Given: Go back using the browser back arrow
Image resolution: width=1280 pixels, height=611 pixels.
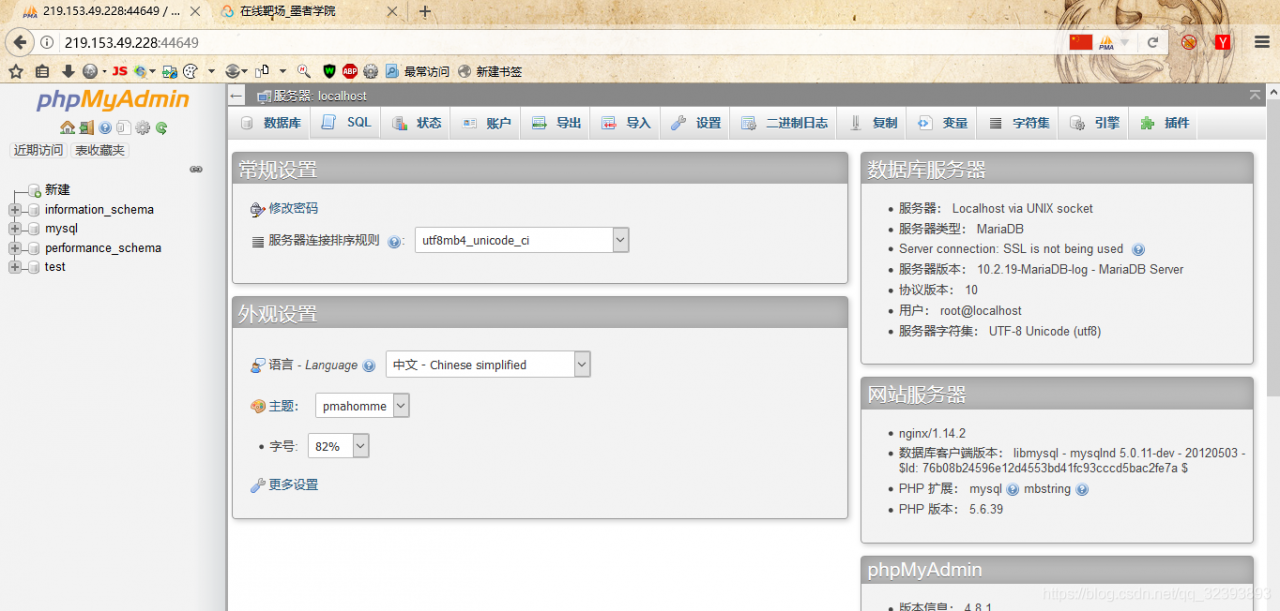Looking at the screenshot, I should point(18,42).
